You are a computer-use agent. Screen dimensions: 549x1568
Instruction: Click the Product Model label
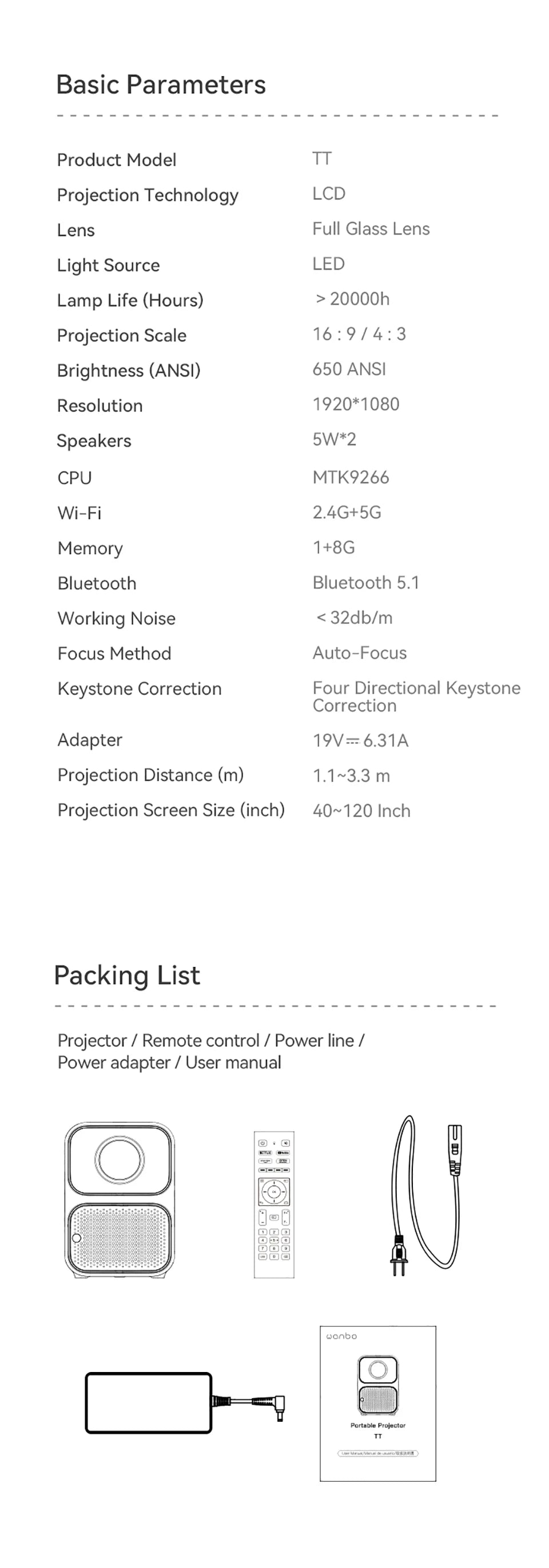(117, 160)
